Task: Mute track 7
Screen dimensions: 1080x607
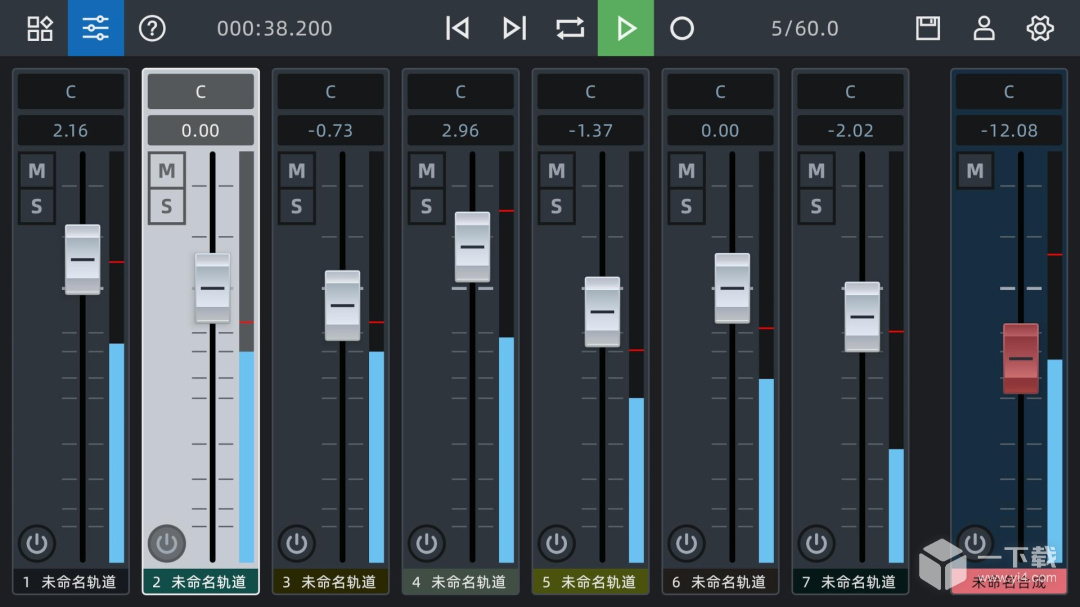Action: click(816, 170)
